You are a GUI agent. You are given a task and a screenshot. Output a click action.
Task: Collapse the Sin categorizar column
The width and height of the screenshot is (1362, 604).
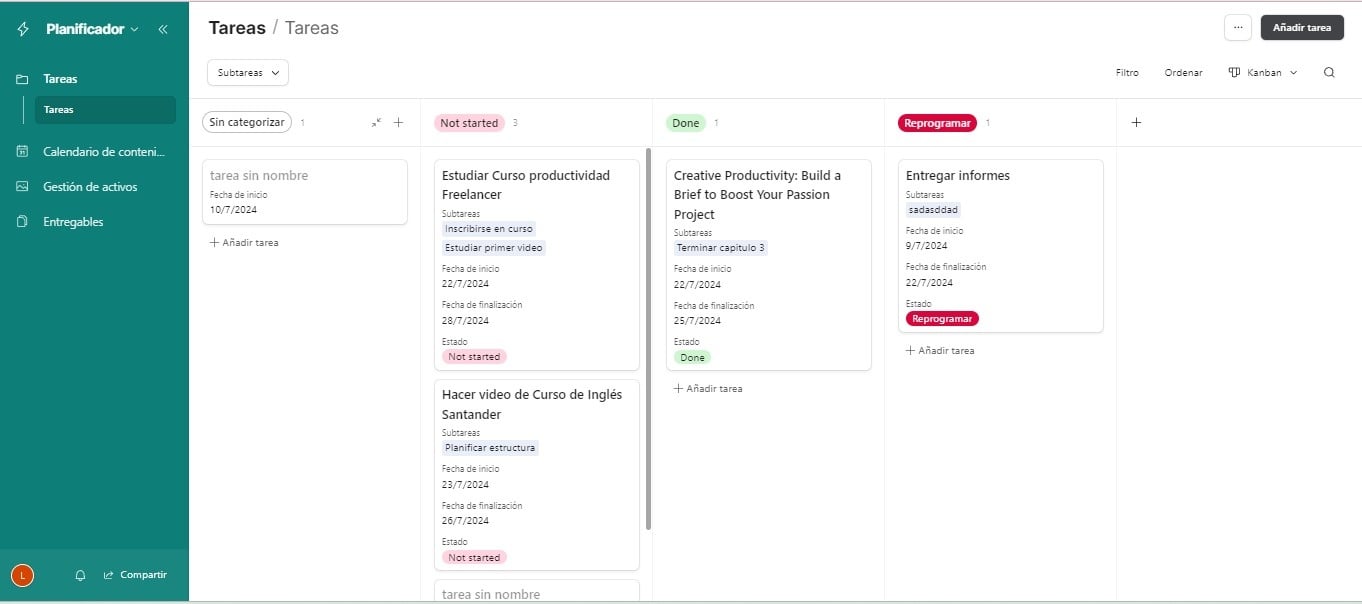[376, 123]
